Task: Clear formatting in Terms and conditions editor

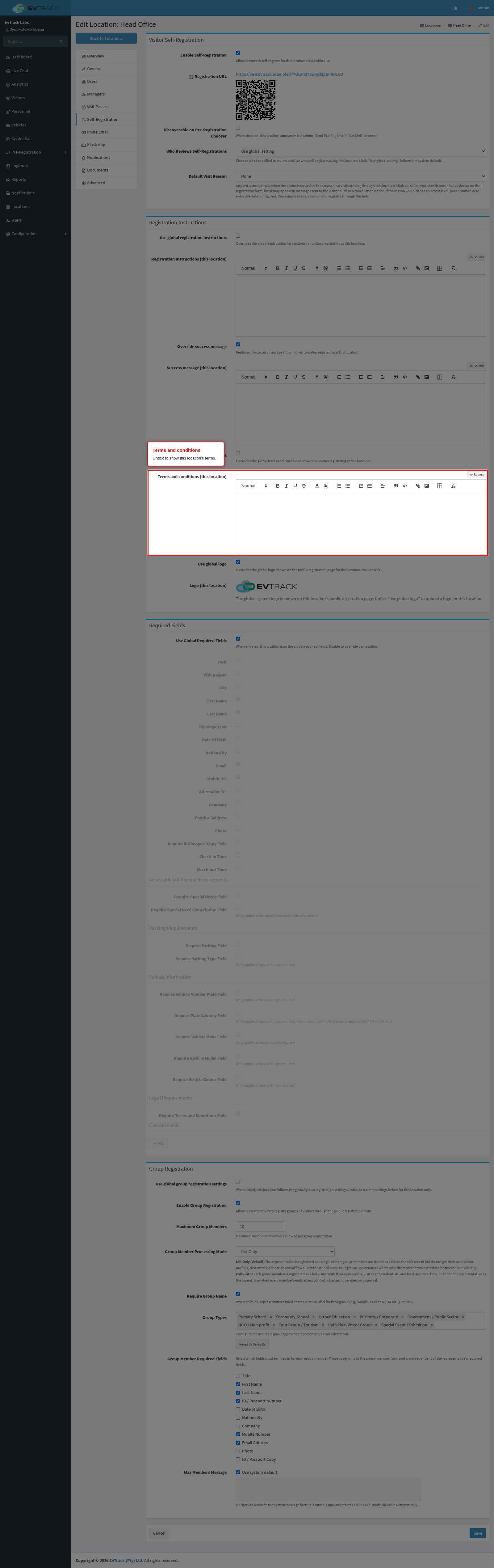Action: click(x=453, y=486)
